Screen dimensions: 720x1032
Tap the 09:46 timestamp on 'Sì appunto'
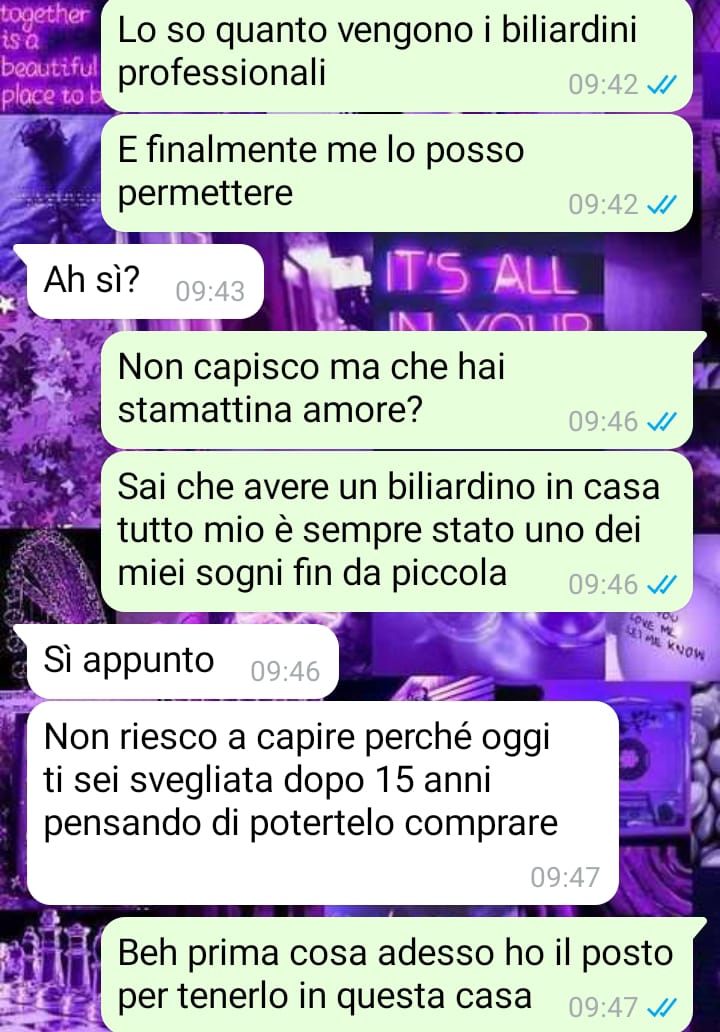pyautogui.click(x=285, y=672)
